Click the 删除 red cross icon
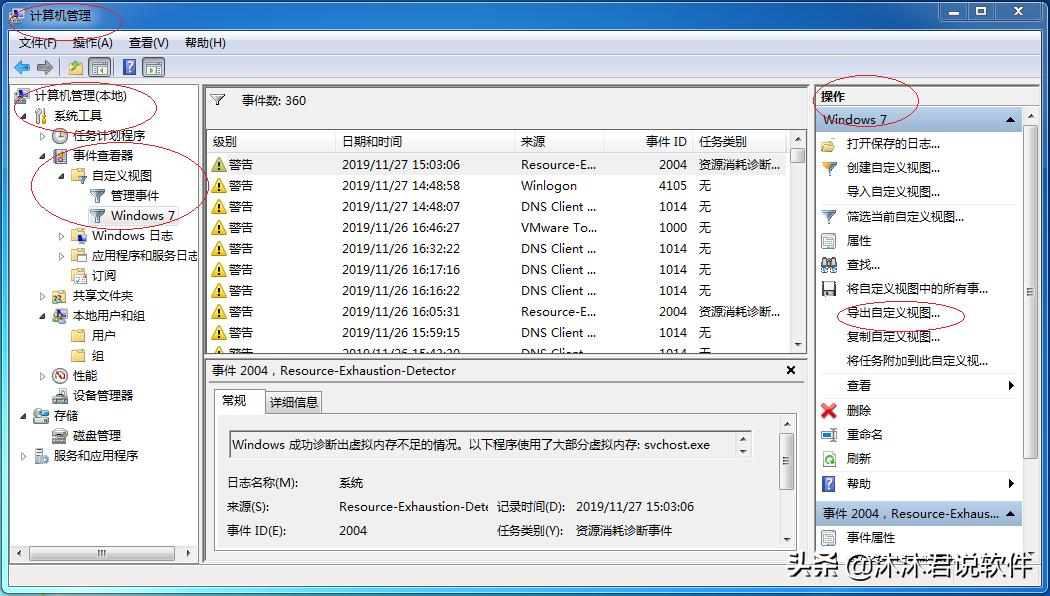 [x=830, y=411]
